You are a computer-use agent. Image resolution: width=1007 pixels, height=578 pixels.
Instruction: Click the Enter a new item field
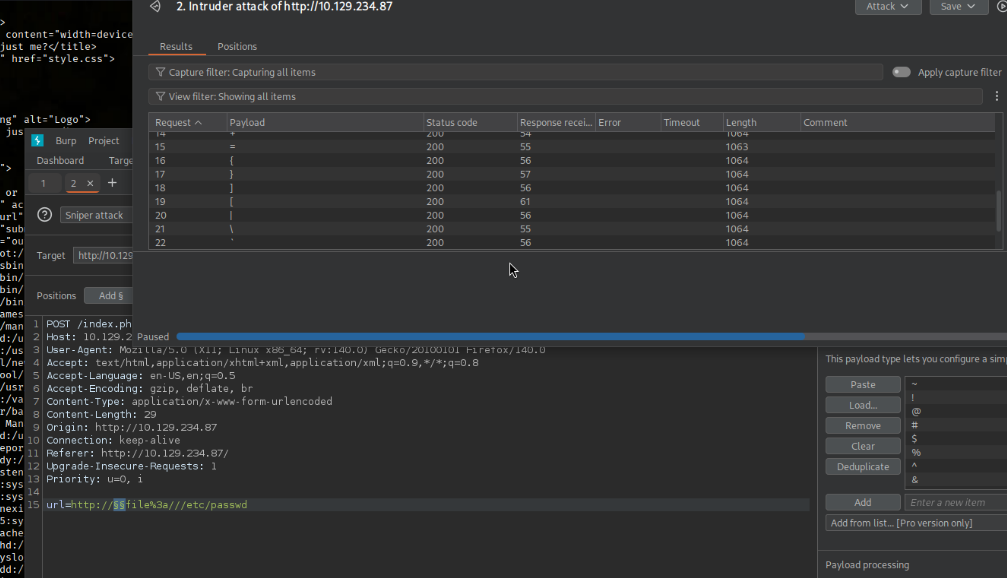(x=956, y=502)
